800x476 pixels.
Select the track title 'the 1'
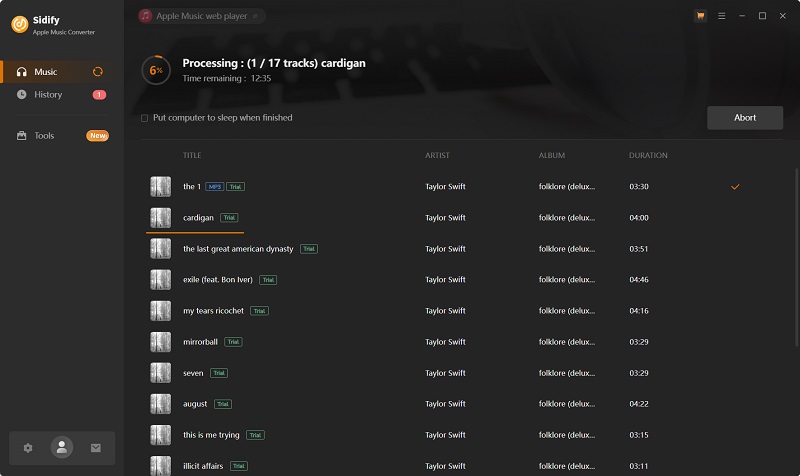[192, 187]
